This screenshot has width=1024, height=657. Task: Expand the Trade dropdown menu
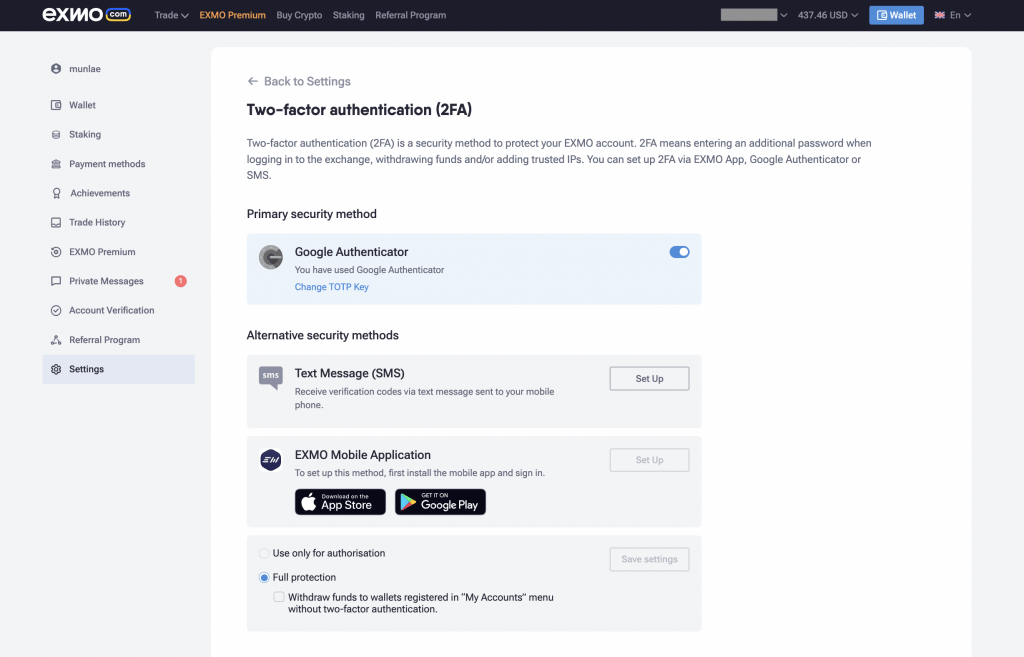[171, 15]
